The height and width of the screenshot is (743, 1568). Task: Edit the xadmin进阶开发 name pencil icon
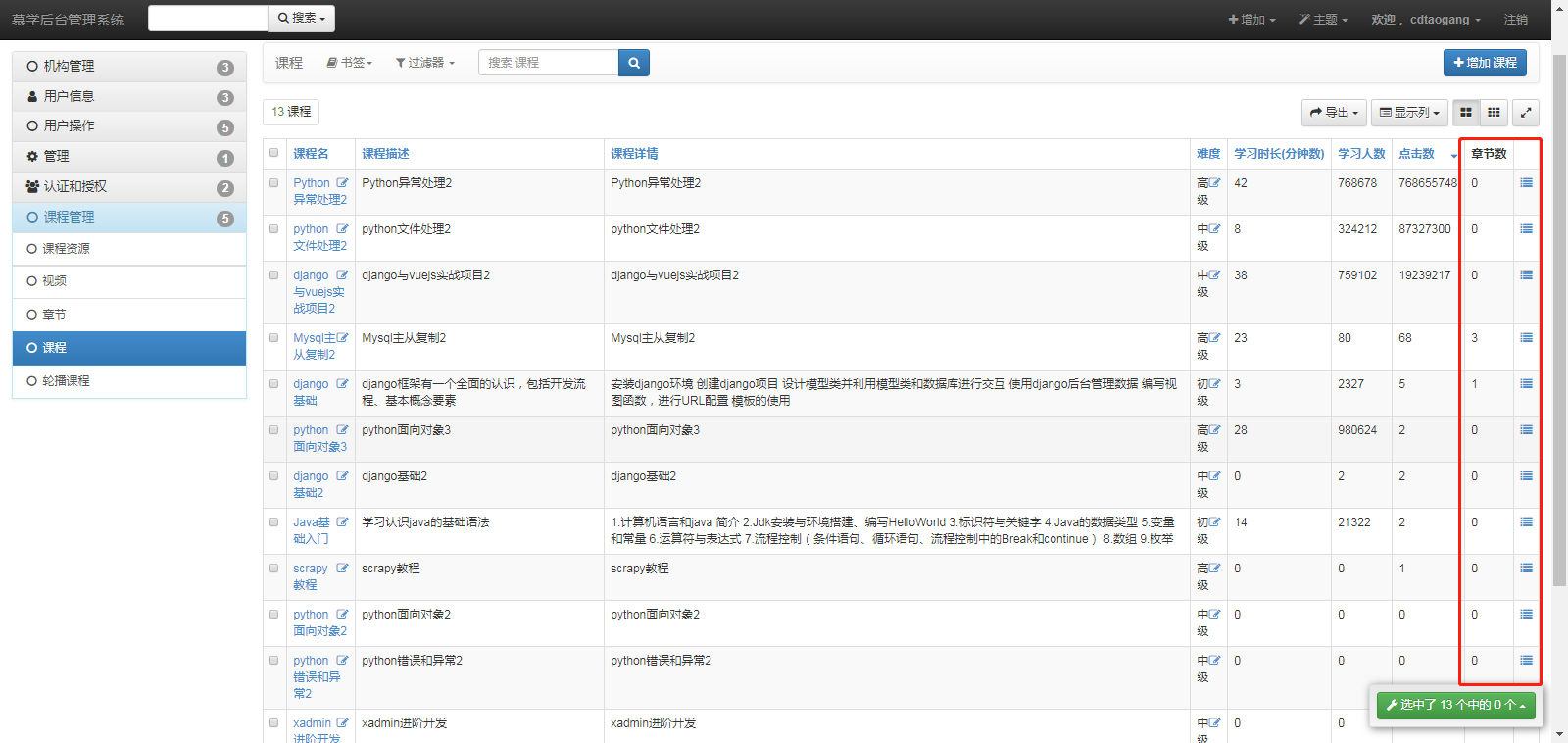342,723
